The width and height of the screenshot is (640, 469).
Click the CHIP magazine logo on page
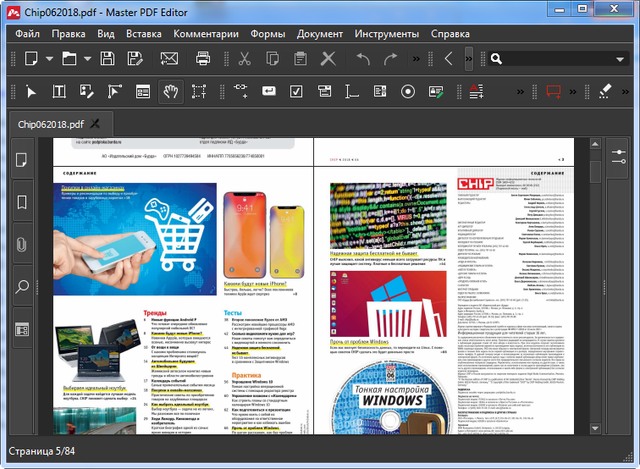point(474,183)
